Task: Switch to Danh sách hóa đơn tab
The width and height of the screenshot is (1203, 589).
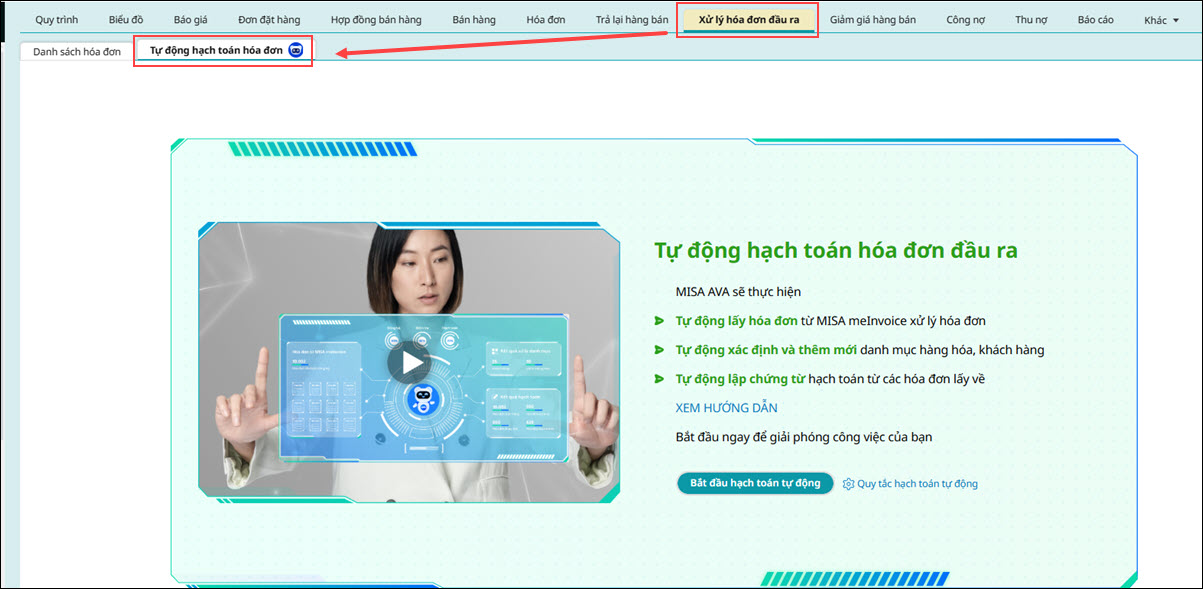Action: click(x=77, y=51)
